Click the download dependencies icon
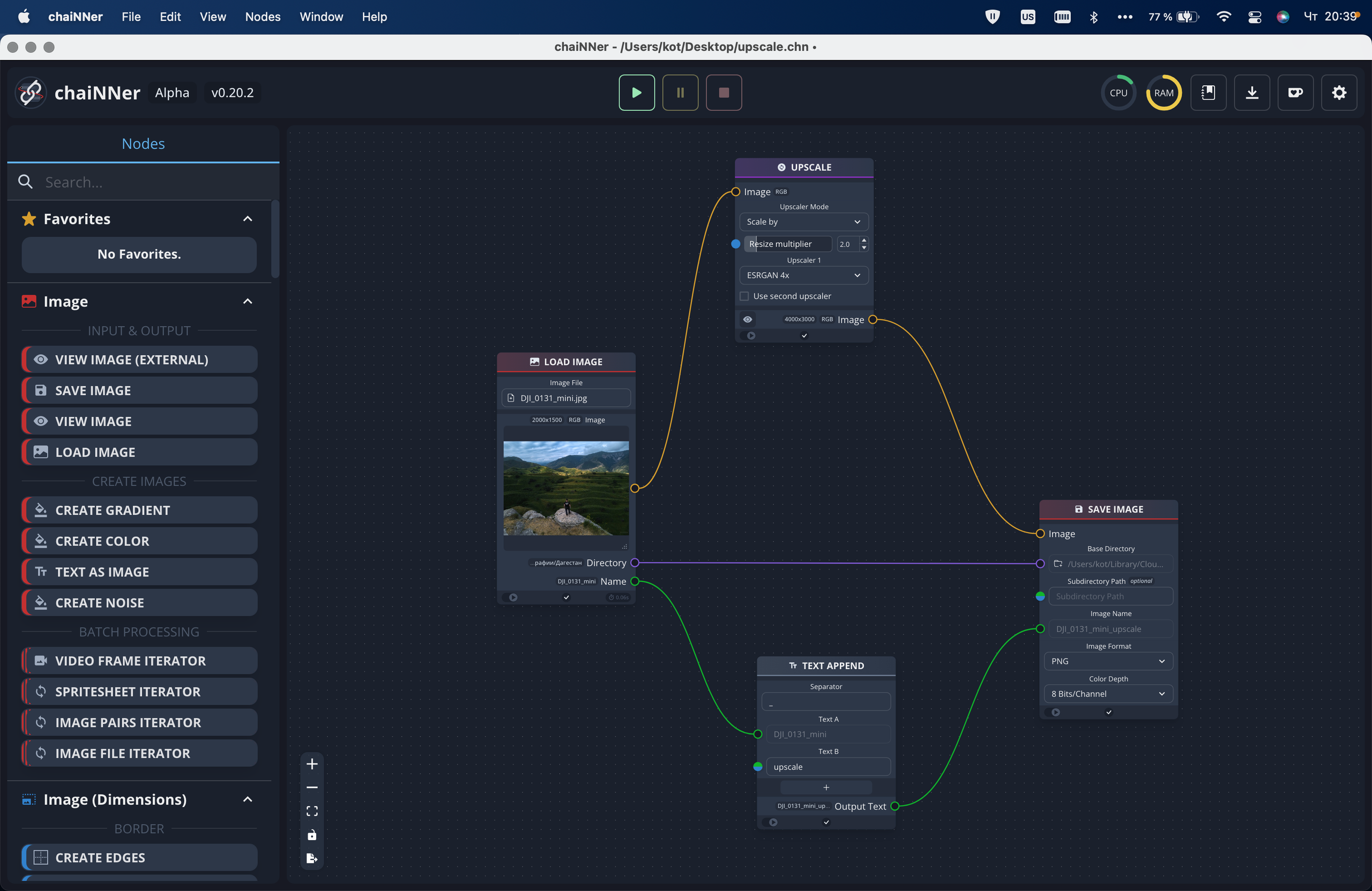1372x891 pixels. (1251, 92)
